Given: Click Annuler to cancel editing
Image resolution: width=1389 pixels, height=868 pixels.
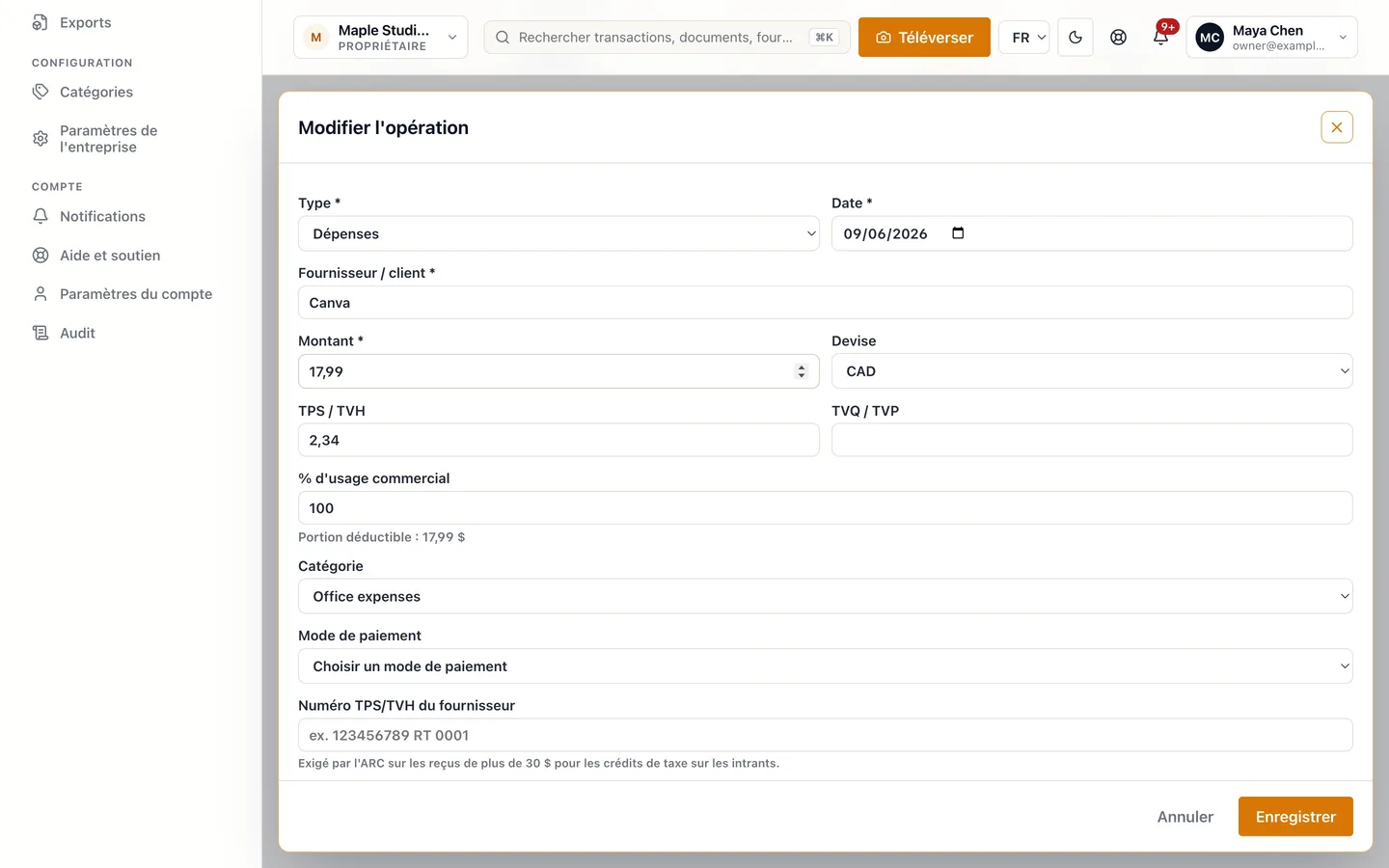Looking at the screenshot, I should click(1185, 817).
